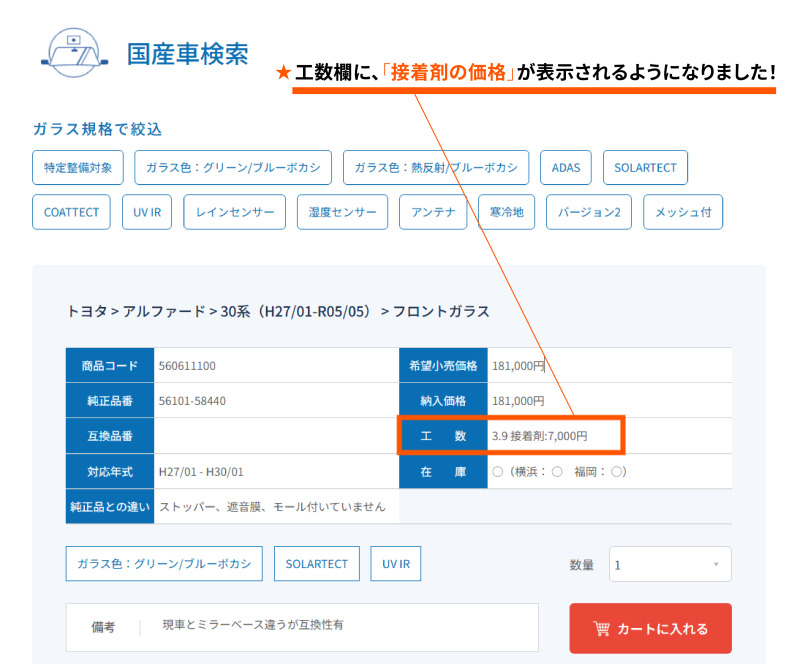Select the 横浜 stock radio circle
This screenshot has height=664, width=800.
click(557, 472)
